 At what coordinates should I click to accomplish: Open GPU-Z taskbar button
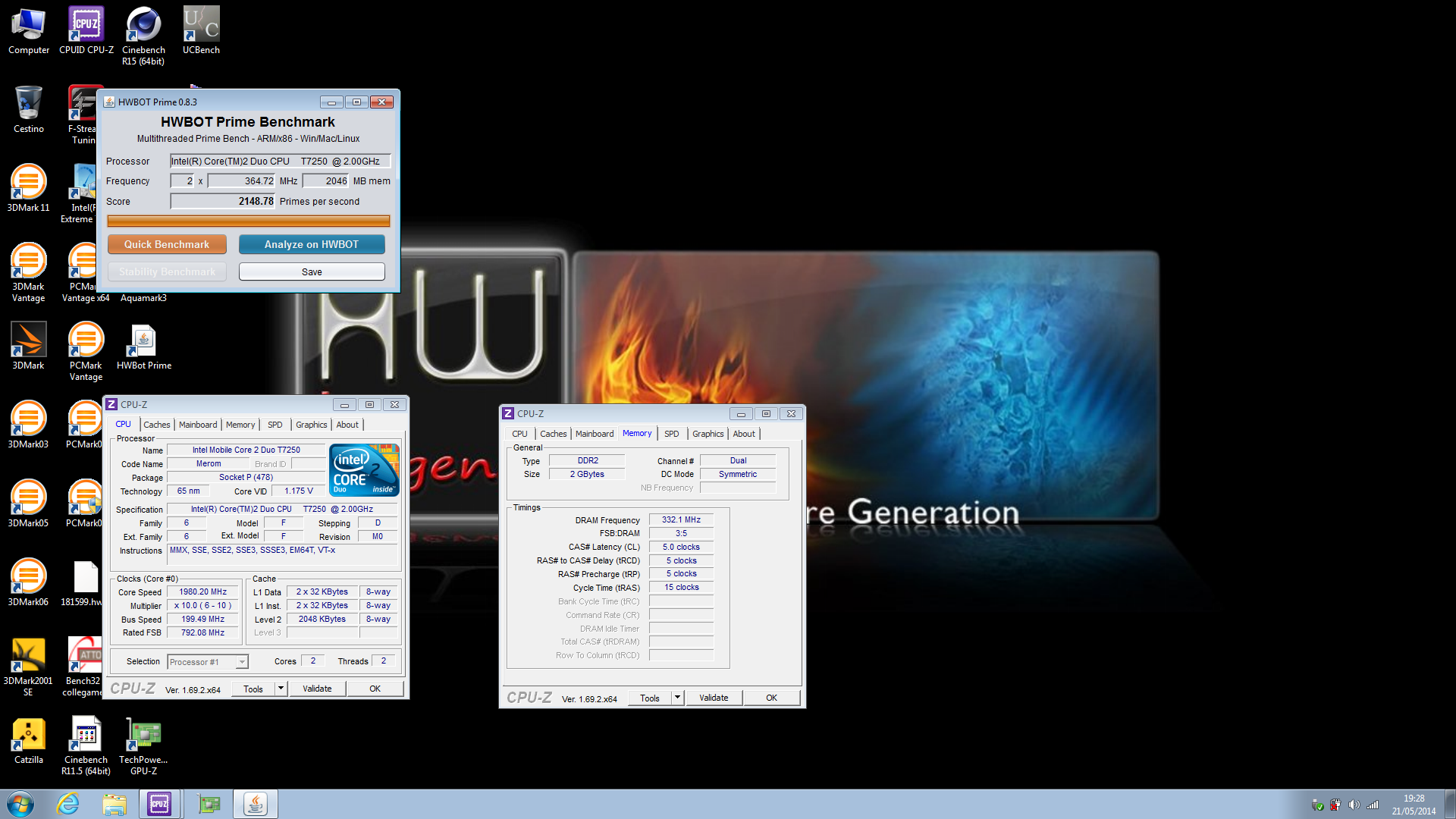click(x=209, y=804)
